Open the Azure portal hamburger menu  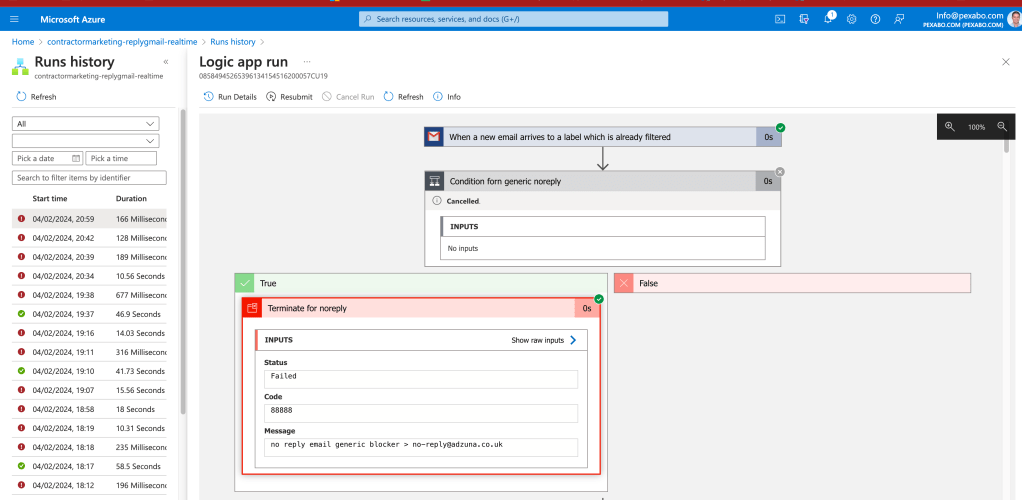pos(14,19)
